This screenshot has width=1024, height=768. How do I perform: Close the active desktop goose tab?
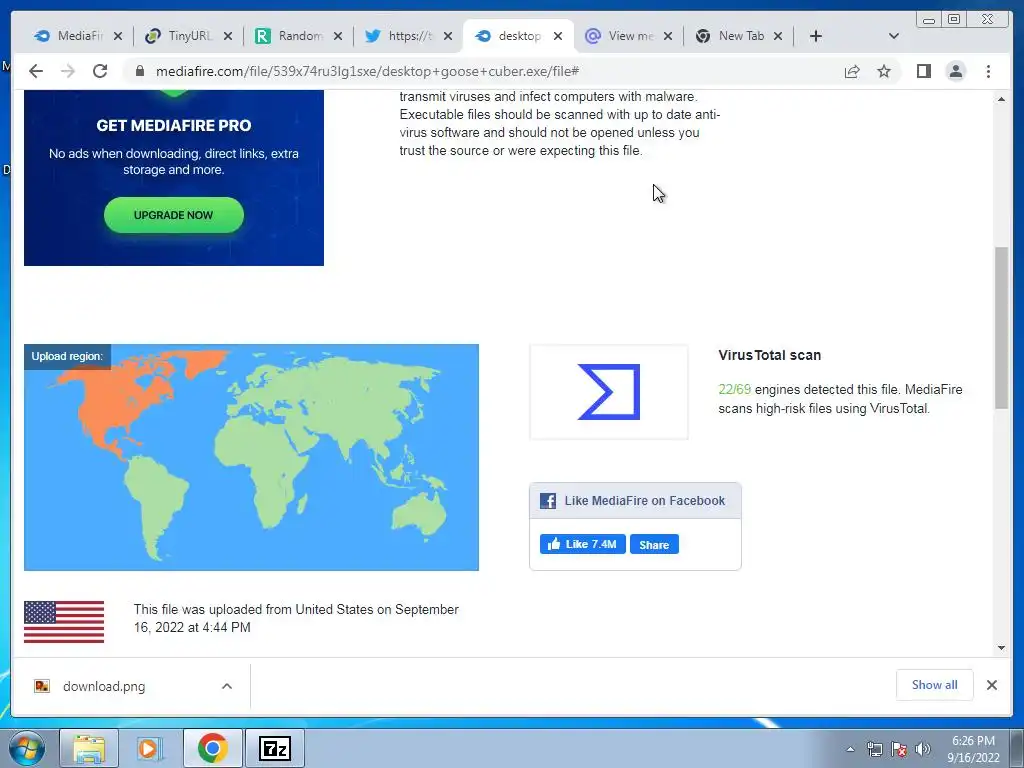(x=558, y=36)
